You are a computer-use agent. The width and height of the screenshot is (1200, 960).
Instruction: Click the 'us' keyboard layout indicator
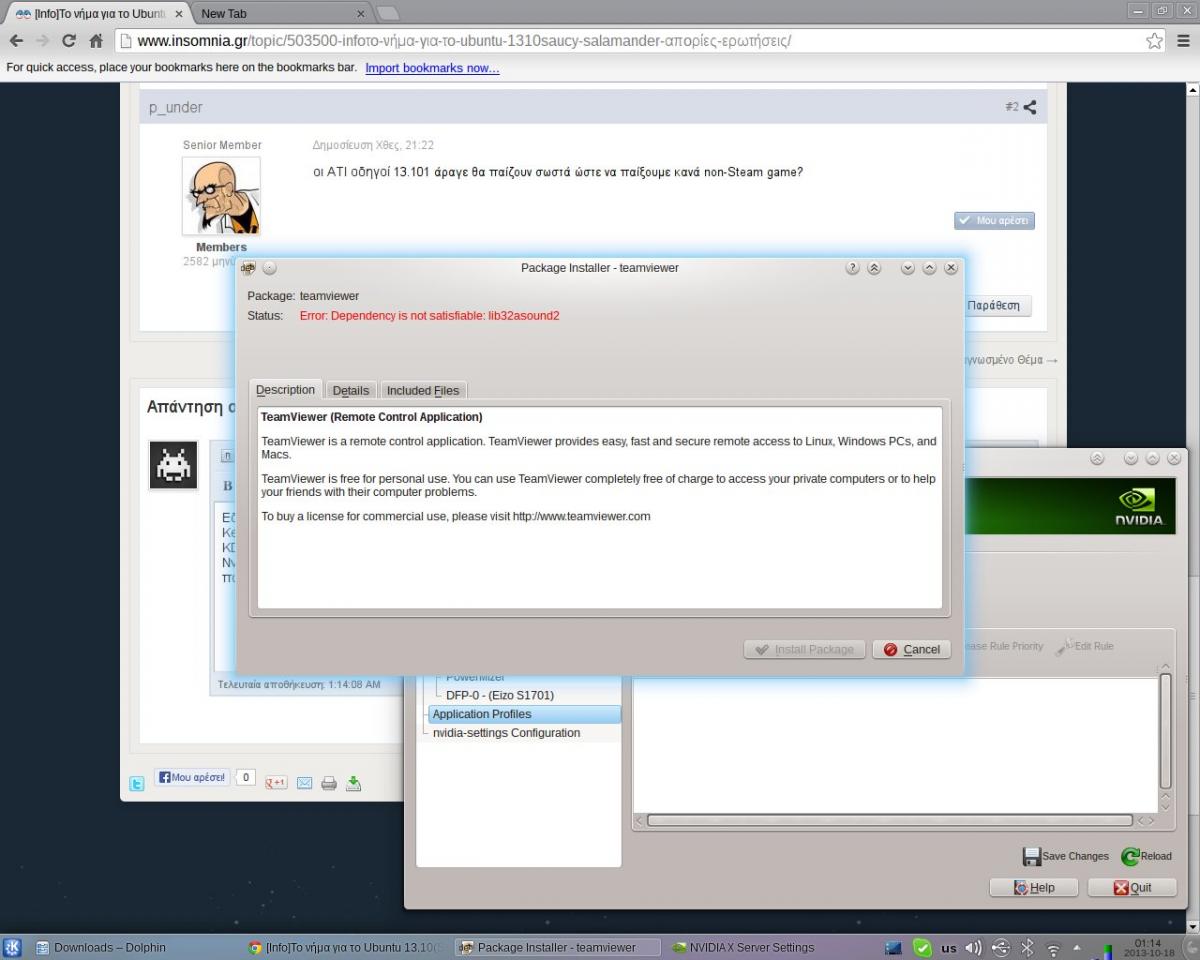click(x=948, y=948)
